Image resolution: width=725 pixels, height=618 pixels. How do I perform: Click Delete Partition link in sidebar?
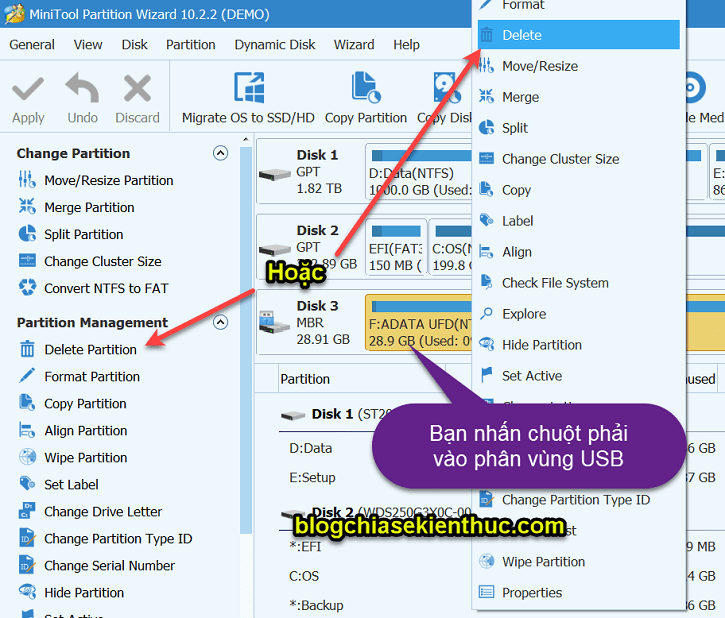(91, 349)
